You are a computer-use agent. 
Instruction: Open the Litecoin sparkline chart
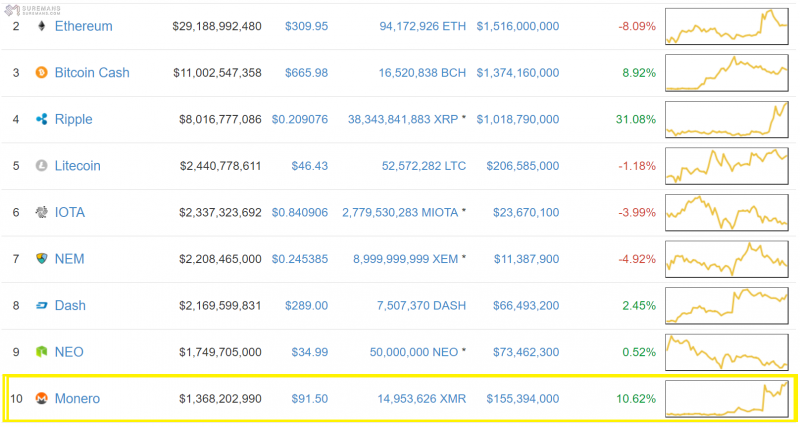[x=727, y=166]
